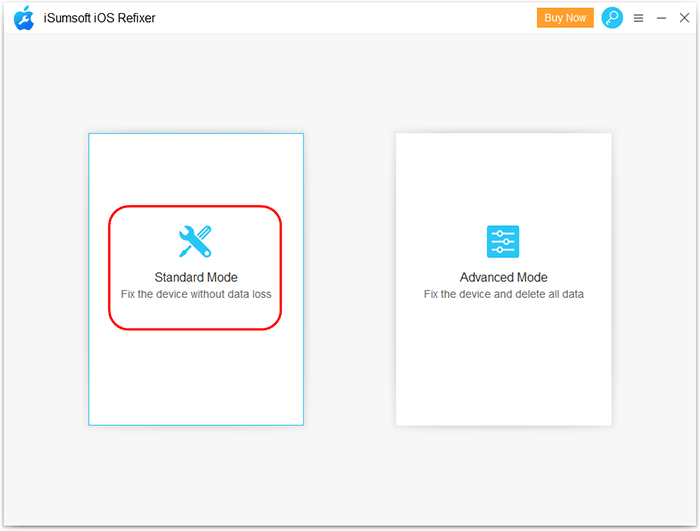
Task: Click the iSumsoft iOS Refixer apple logo
Action: [x=24, y=18]
